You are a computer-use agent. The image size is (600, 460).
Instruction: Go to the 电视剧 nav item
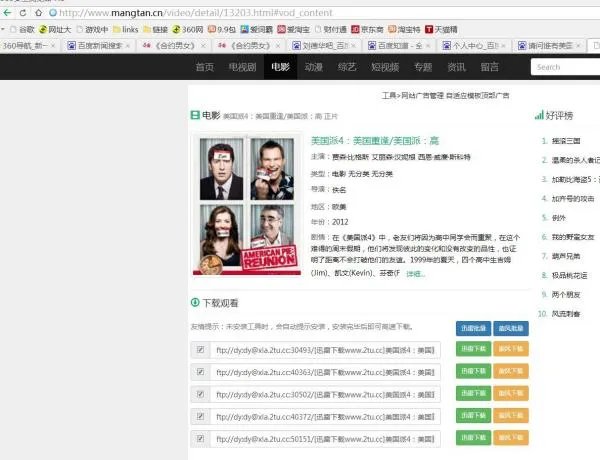click(x=242, y=67)
